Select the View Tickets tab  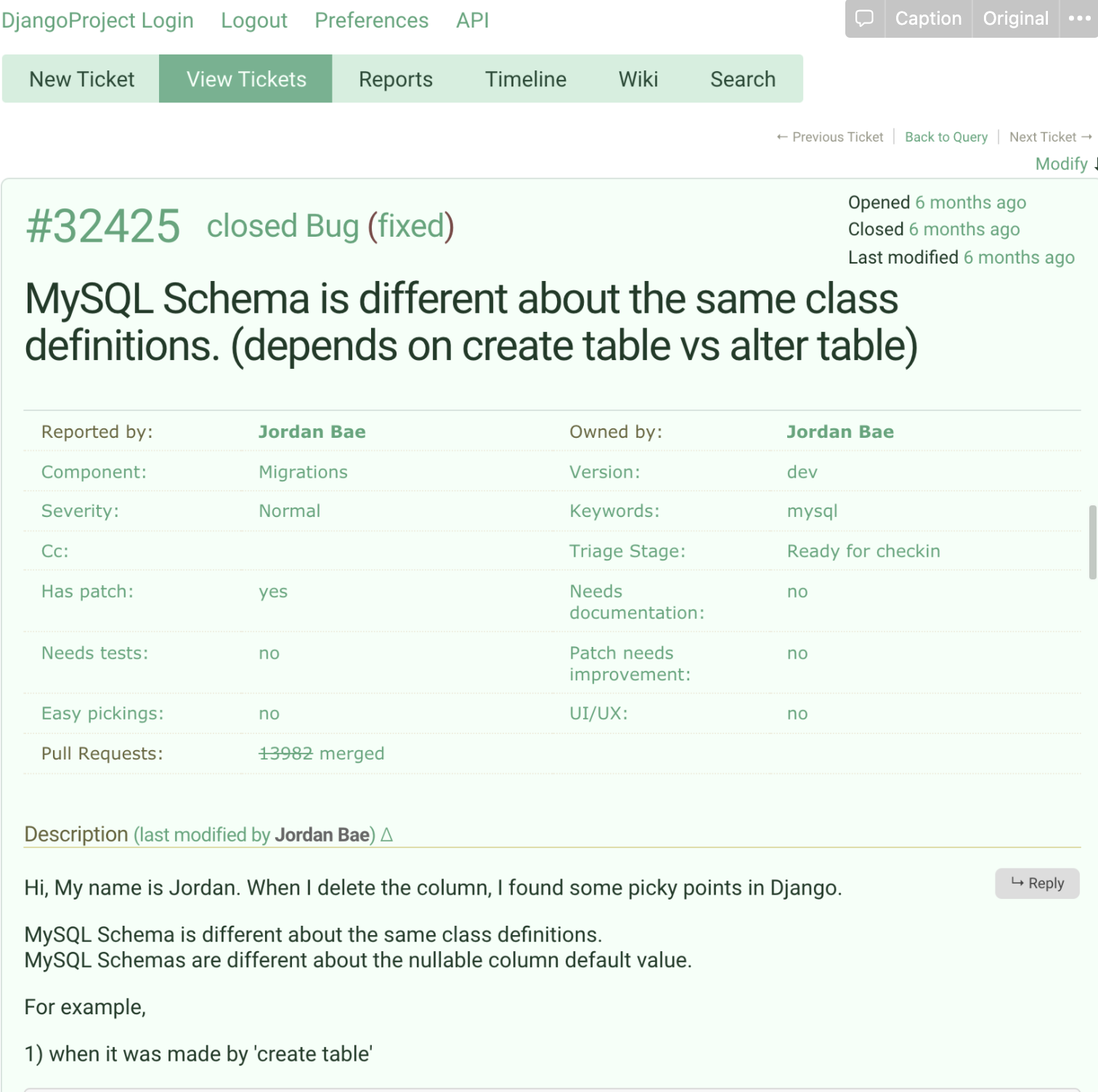tap(246, 78)
